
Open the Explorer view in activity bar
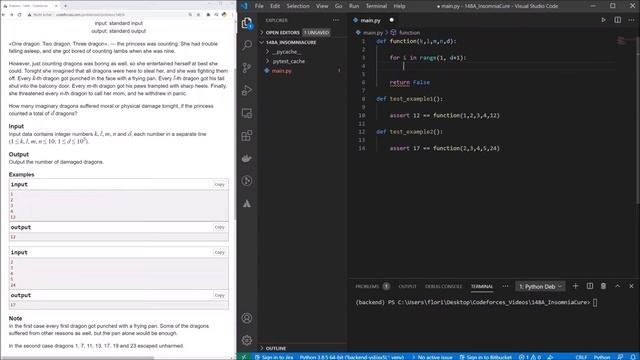point(247,23)
